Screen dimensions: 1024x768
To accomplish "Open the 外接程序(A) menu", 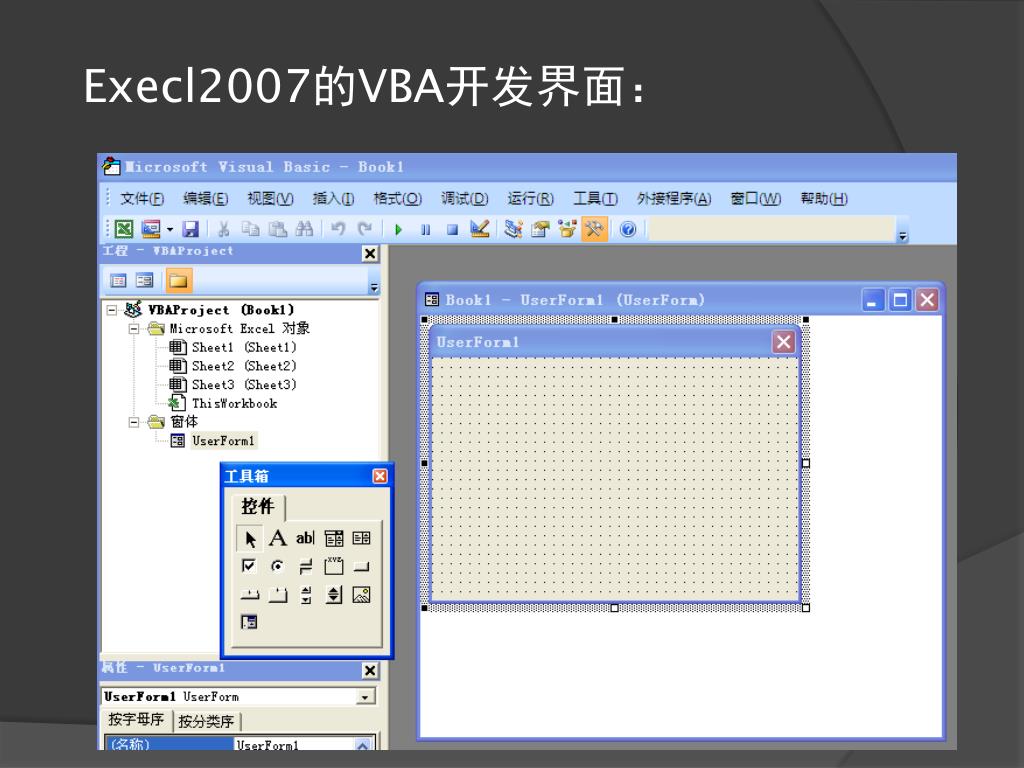I will coord(674,198).
